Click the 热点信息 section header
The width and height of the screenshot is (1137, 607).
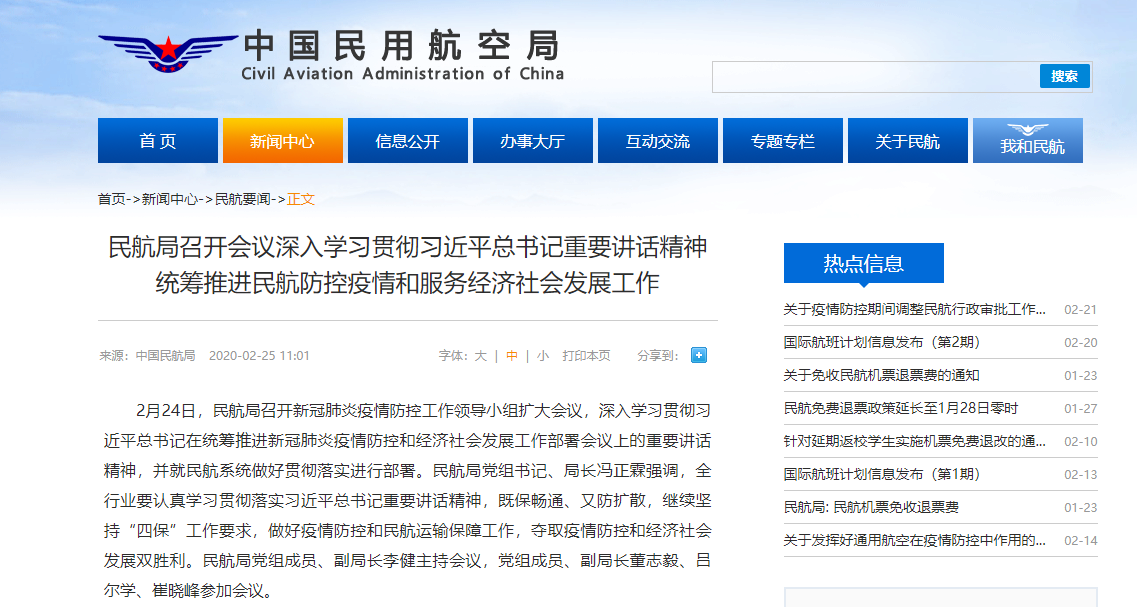click(864, 263)
